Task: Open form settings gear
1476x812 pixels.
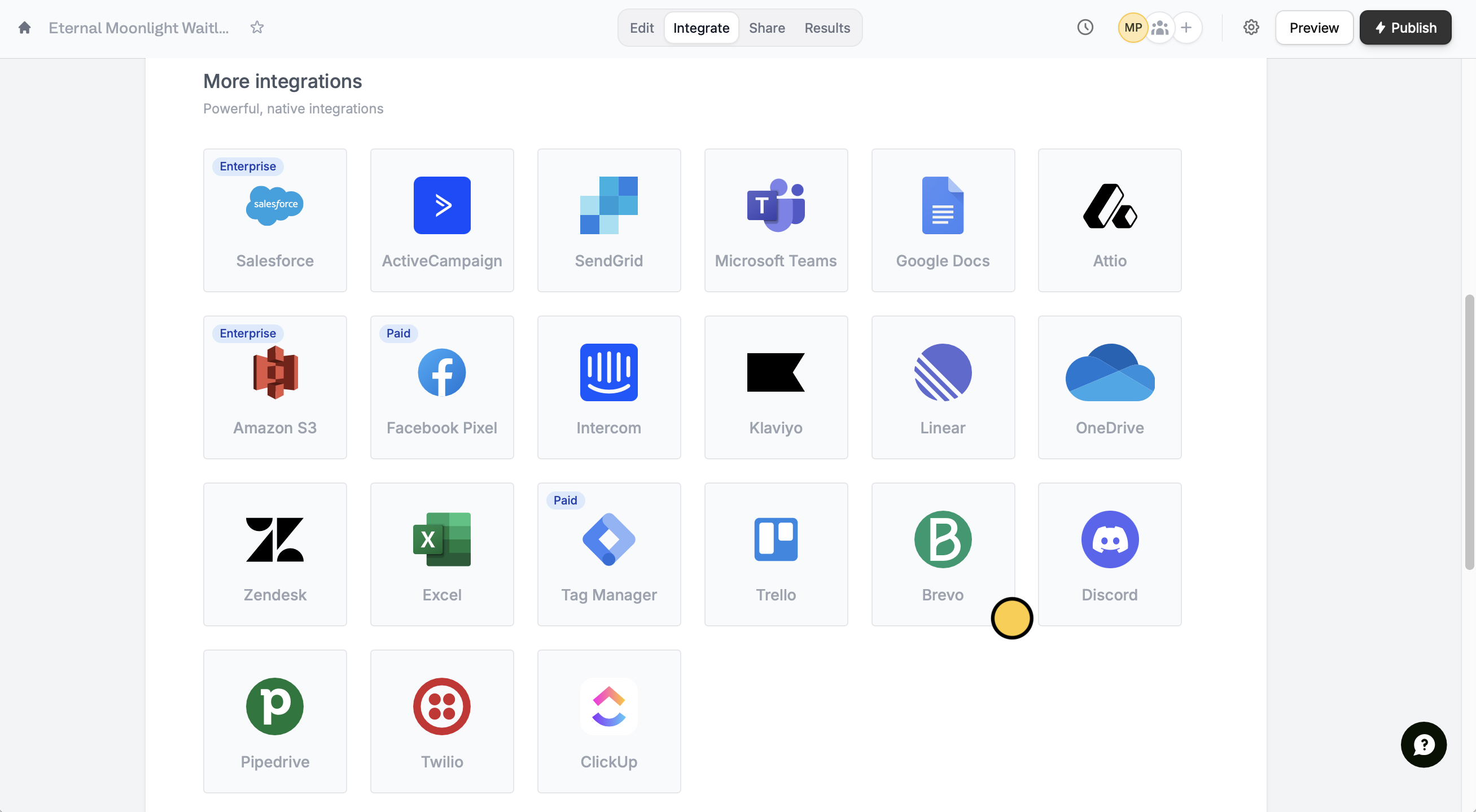Action: pos(1251,28)
